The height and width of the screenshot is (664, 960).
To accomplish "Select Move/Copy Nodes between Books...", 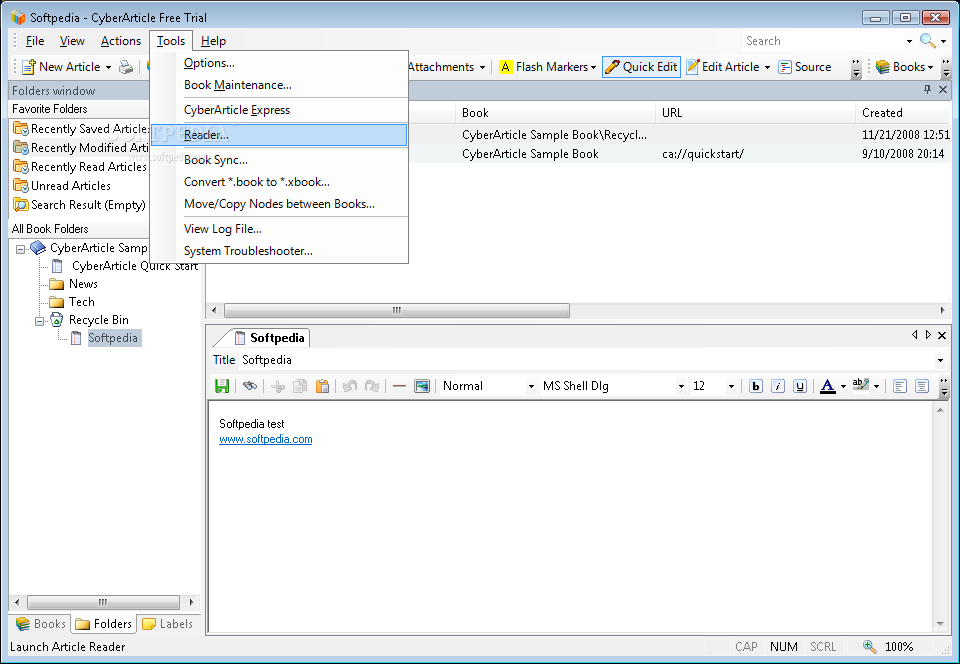I will 279,204.
